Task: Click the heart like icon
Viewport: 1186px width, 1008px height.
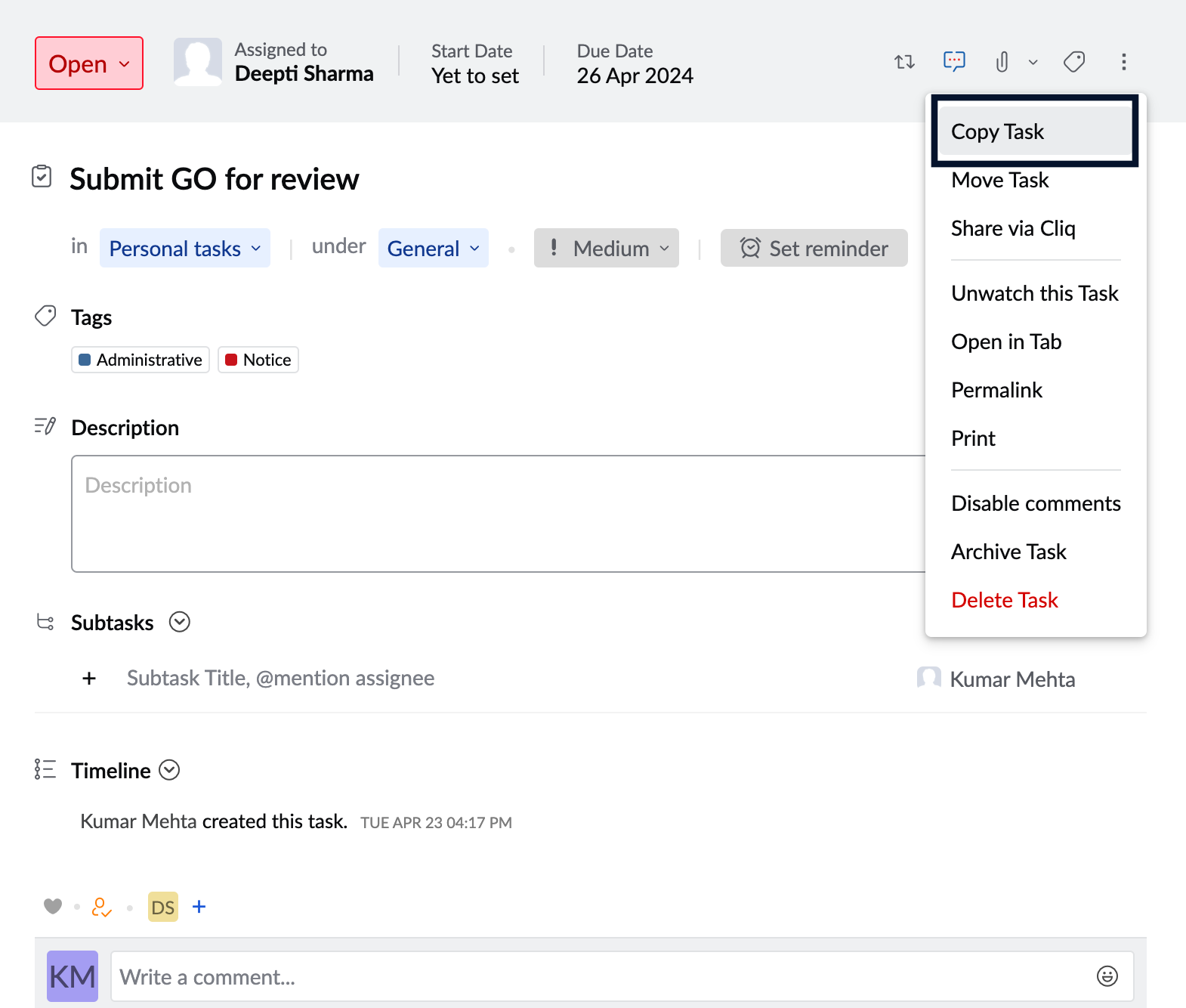Action: (53, 906)
